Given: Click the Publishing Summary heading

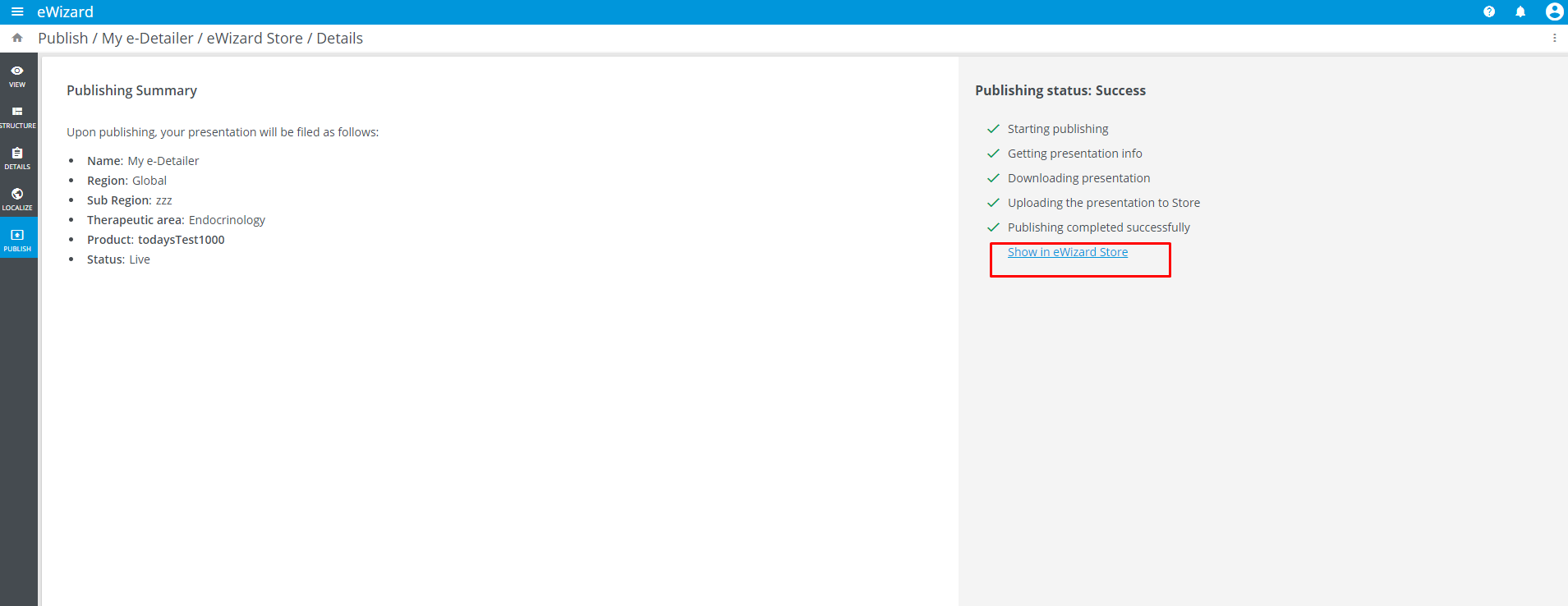Looking at the screenshot, I should 131,90.
